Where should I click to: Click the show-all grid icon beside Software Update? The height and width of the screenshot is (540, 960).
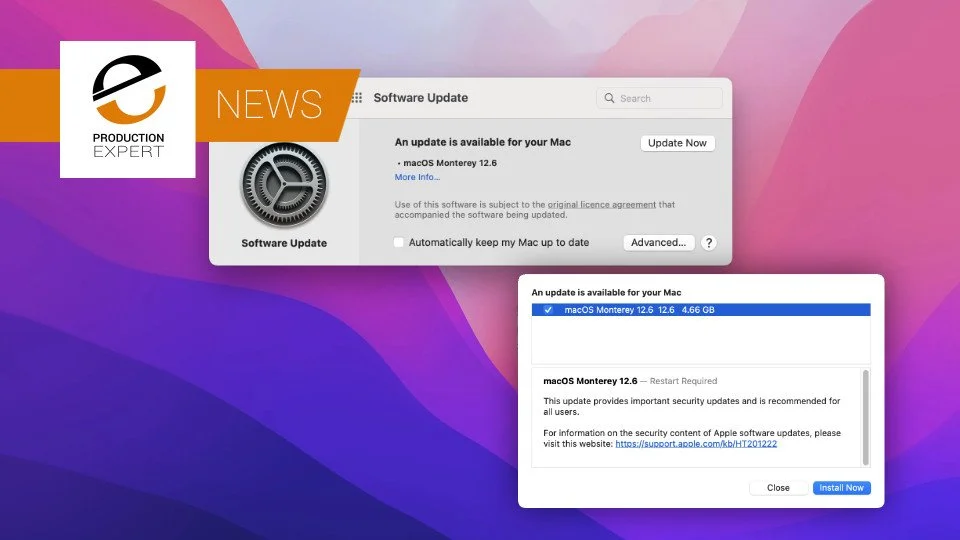point(357,97)
